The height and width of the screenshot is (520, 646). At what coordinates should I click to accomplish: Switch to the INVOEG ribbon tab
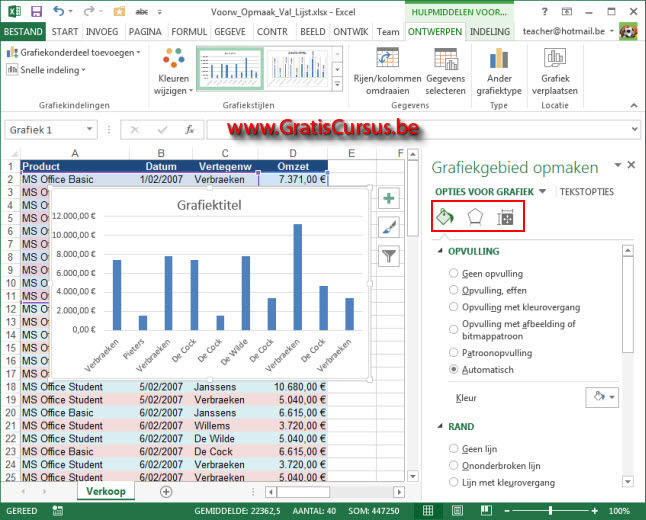[102, 32]
